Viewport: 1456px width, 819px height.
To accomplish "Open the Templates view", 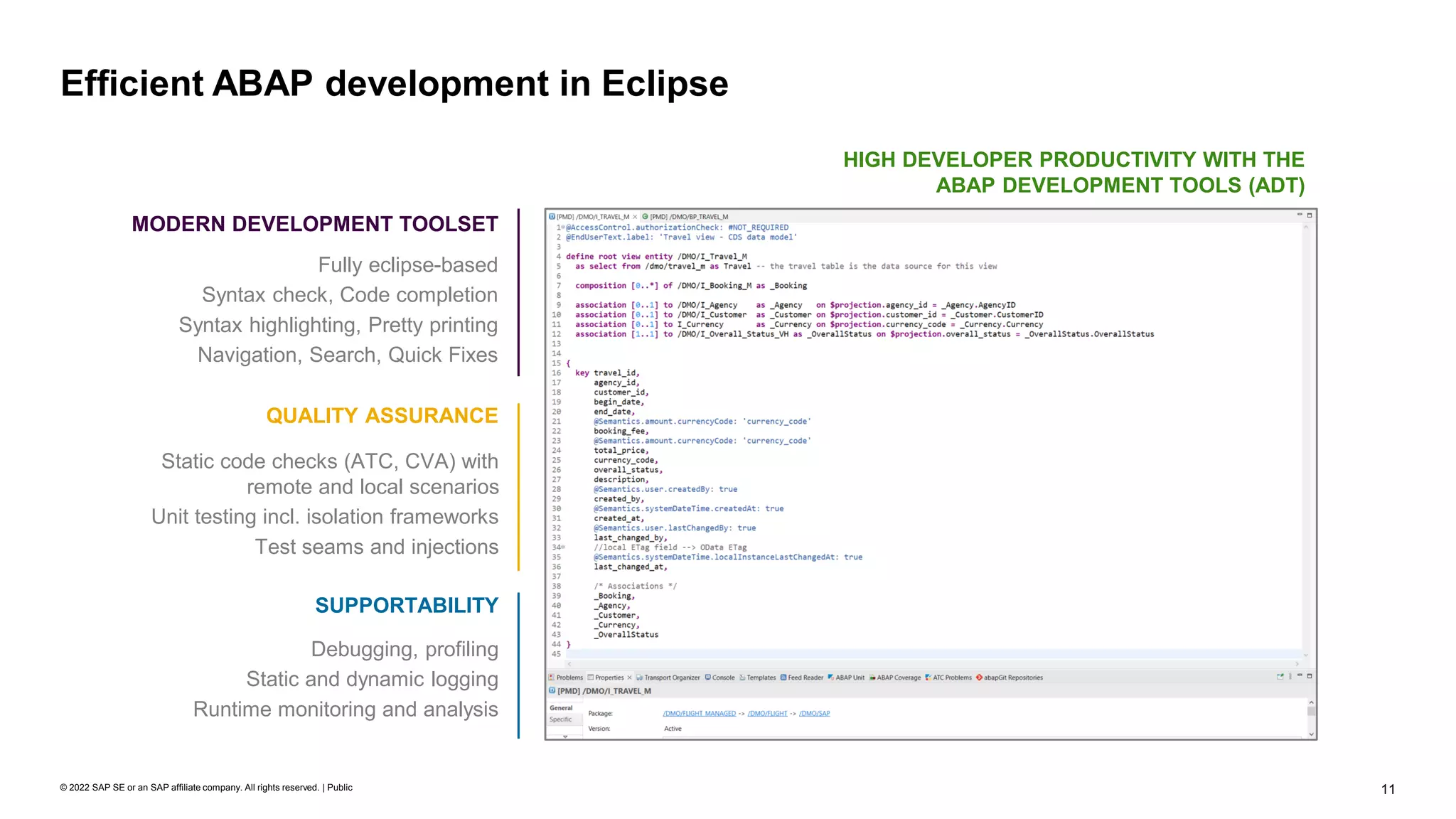I will [x=761, y=678].
